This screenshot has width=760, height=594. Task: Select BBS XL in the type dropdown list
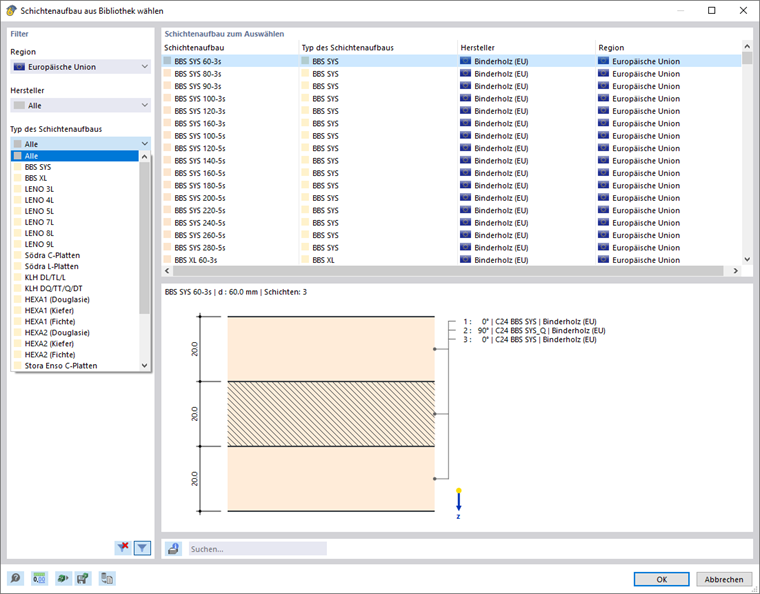pyautogui.click(x=75, y=178)
